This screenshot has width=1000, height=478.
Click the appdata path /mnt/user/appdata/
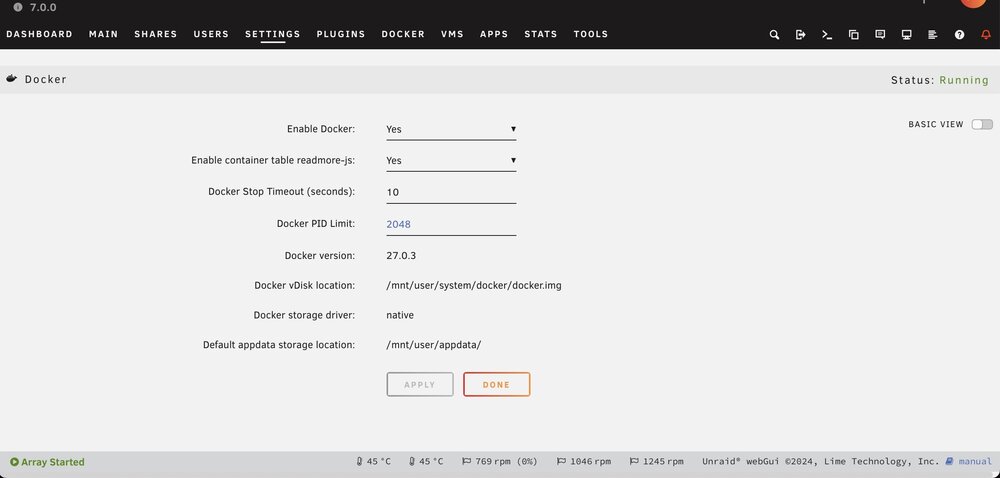(x=434, y=345)
